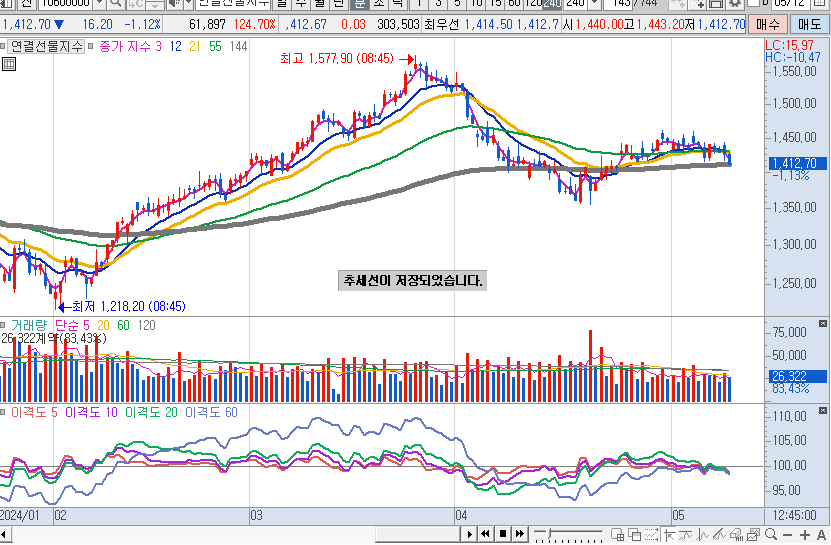
Task: Click the search magnifier next to the code field
Action: (x=113, y=4)
